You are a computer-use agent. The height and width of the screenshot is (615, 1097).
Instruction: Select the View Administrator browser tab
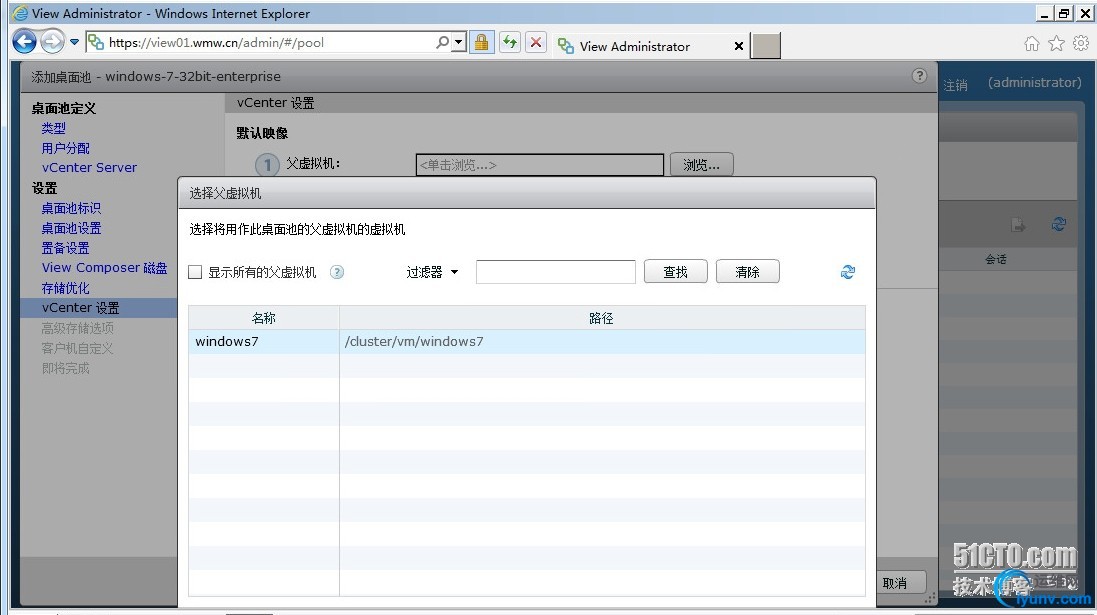635,46
